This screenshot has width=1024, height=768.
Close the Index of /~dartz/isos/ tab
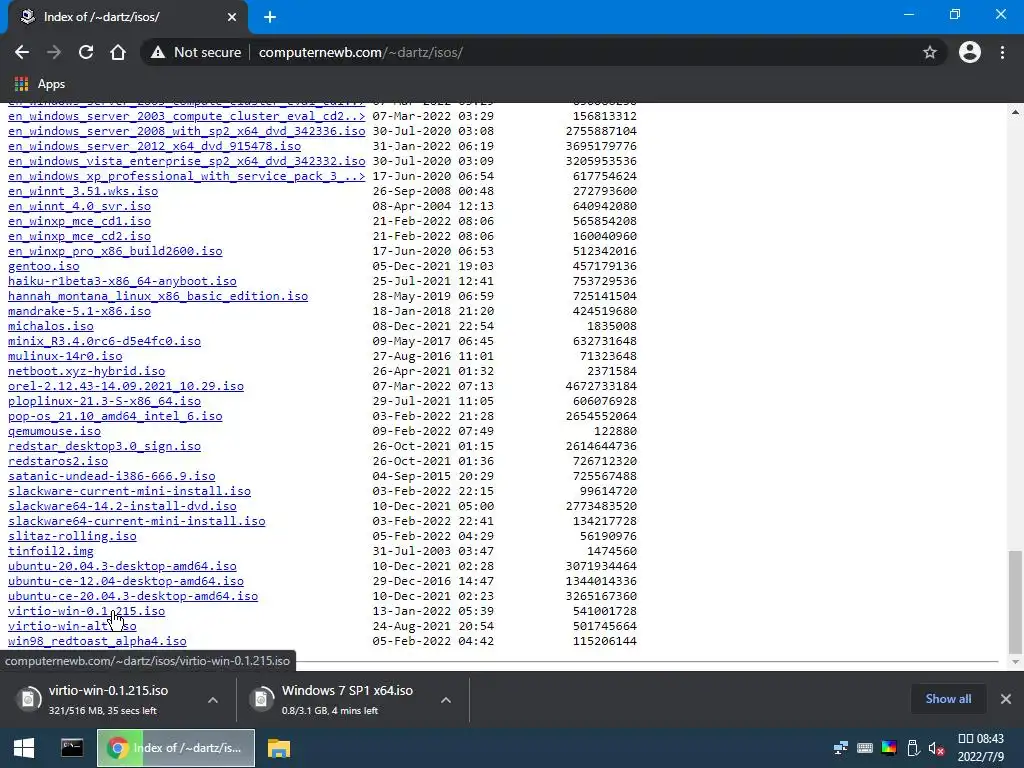point(232,17)
